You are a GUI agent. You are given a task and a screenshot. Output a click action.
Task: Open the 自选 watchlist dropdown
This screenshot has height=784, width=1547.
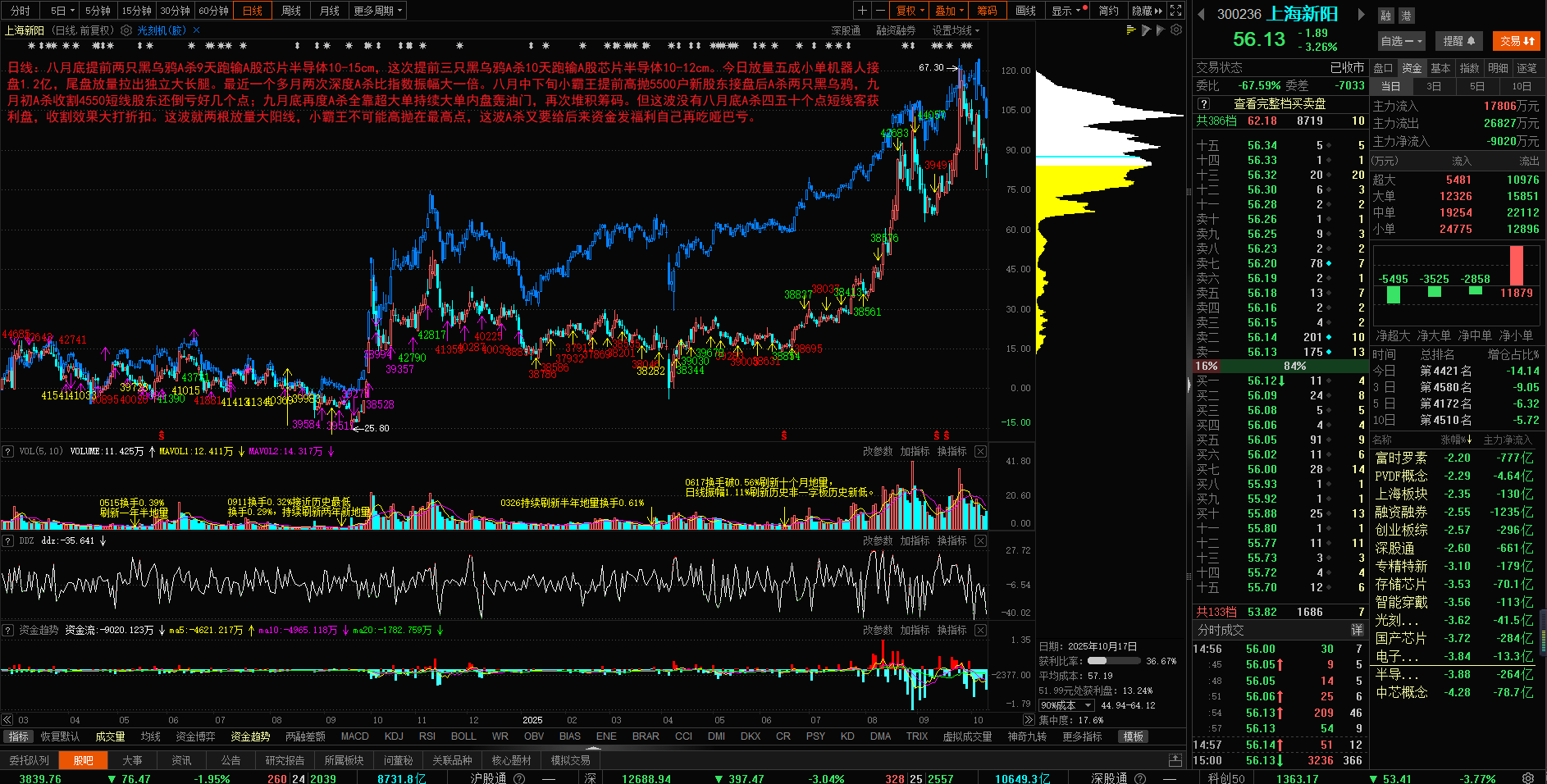(1402, 41)
